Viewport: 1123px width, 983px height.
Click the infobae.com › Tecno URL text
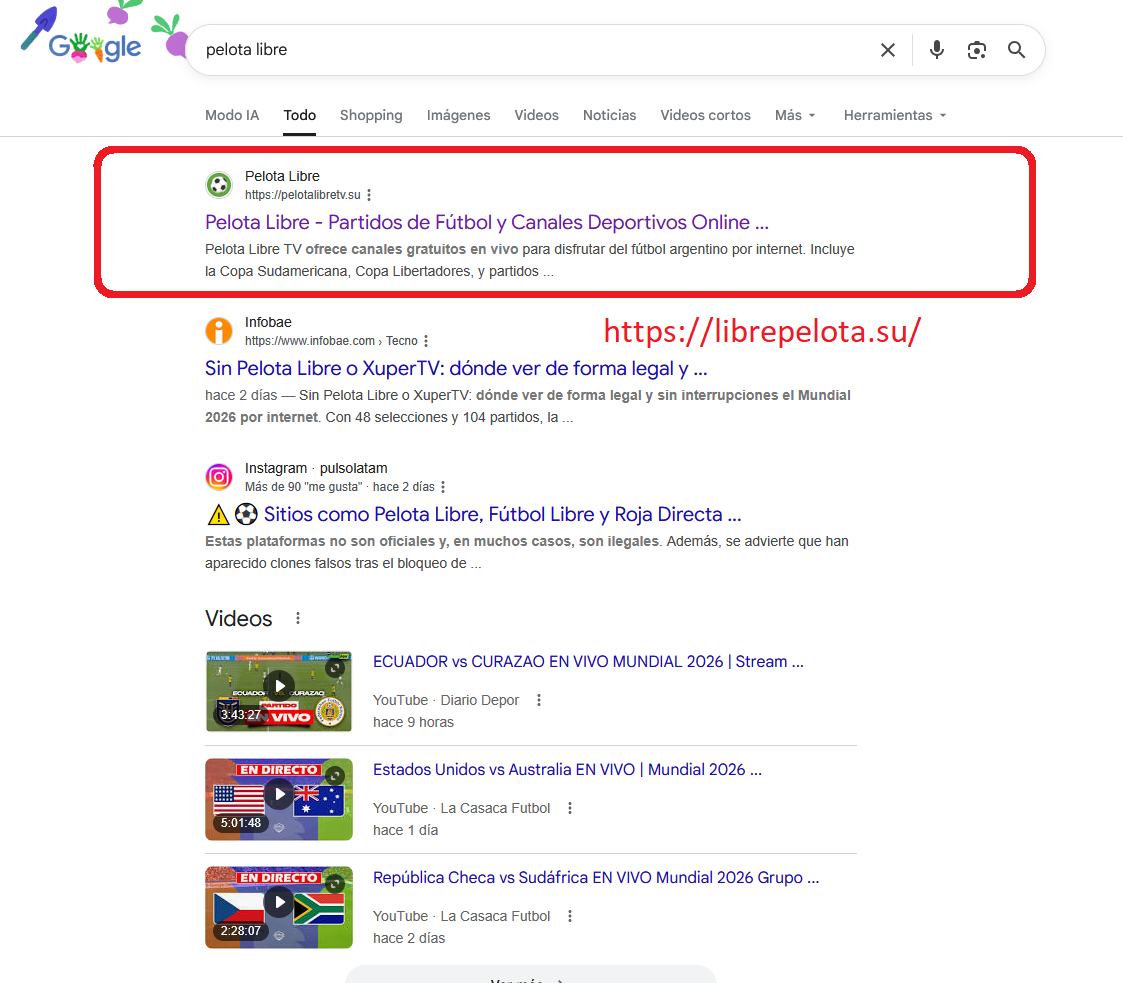click(331, 341)
